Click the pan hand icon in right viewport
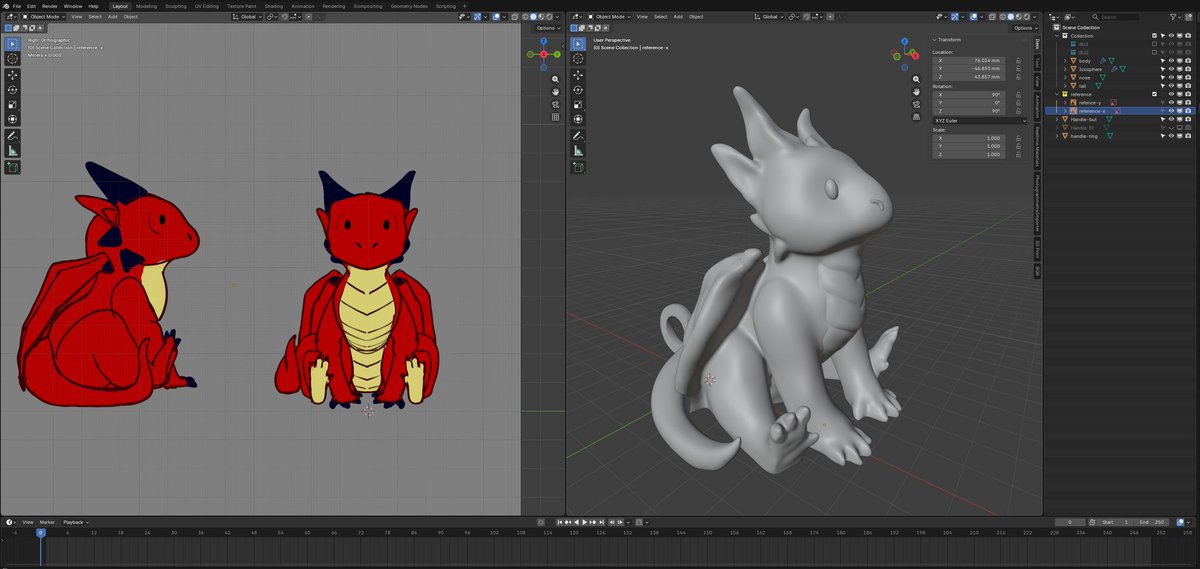 (x=916, y=92)
